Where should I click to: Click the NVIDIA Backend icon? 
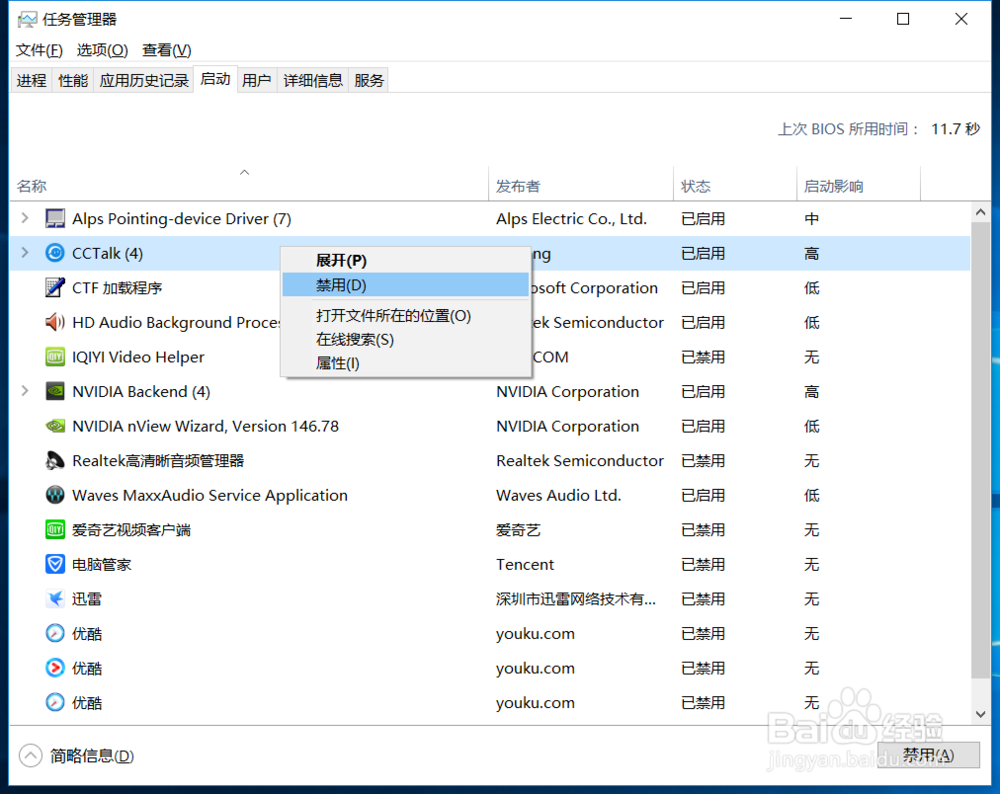tap(55, 391)
